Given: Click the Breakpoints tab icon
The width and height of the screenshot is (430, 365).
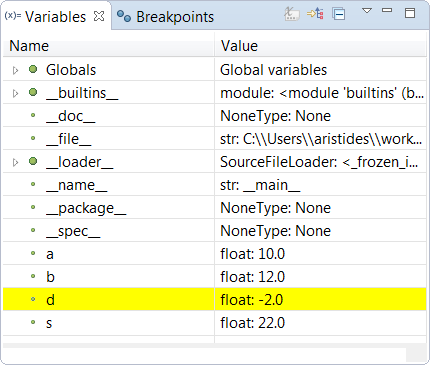Looking at the screenshot, I should tap(124, 16).
